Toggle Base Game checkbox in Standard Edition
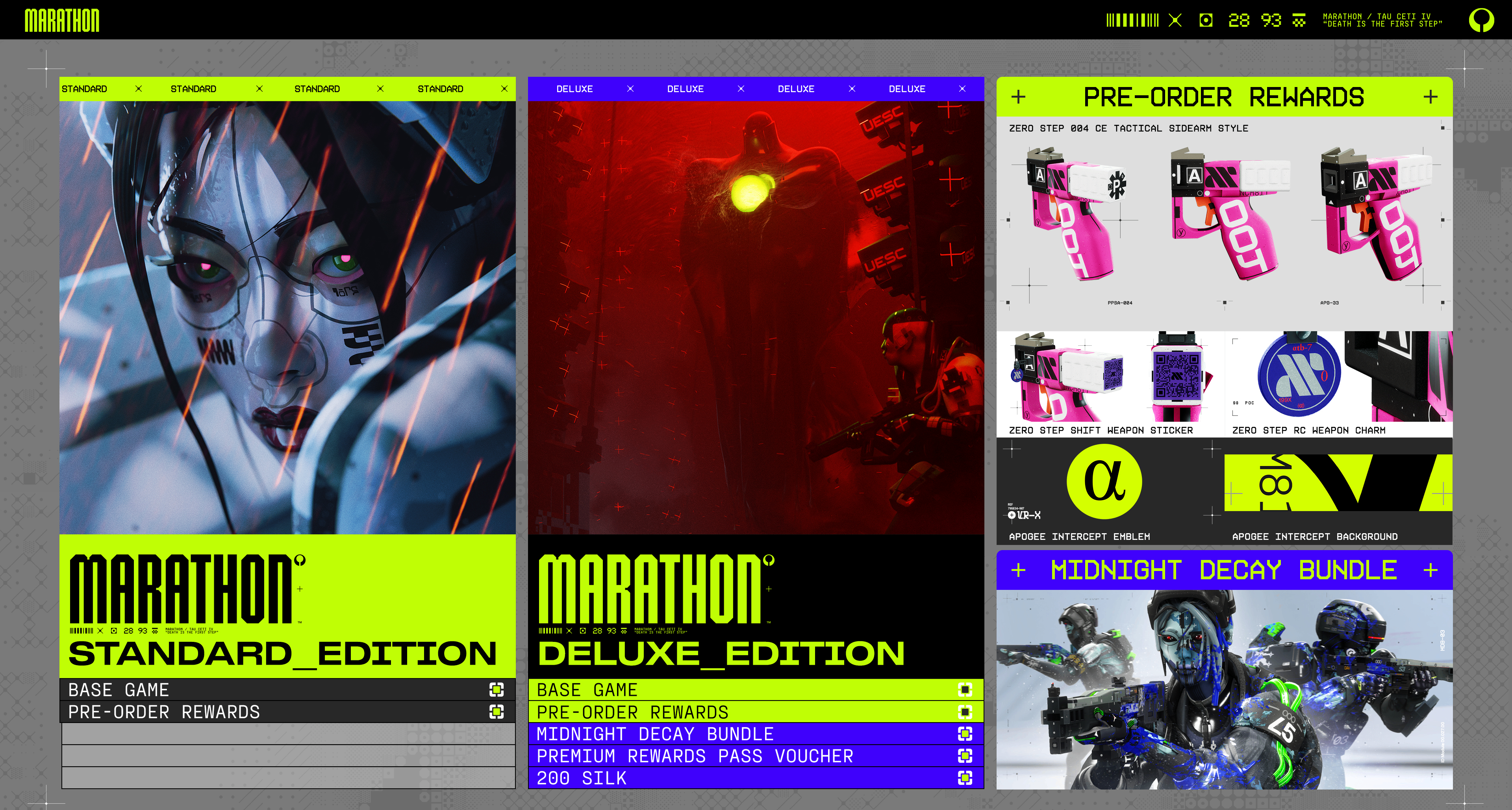 [496, 690]
